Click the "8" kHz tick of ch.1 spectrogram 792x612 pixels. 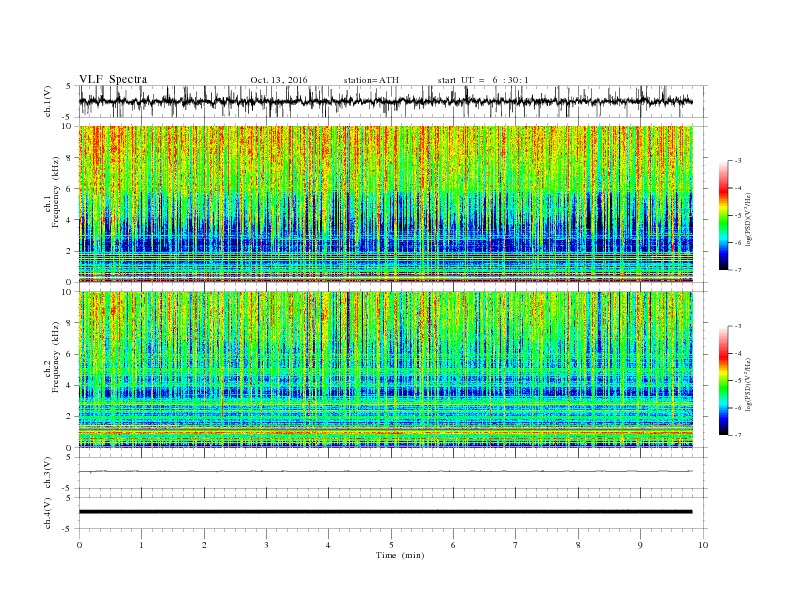click(x=70, y=158)
